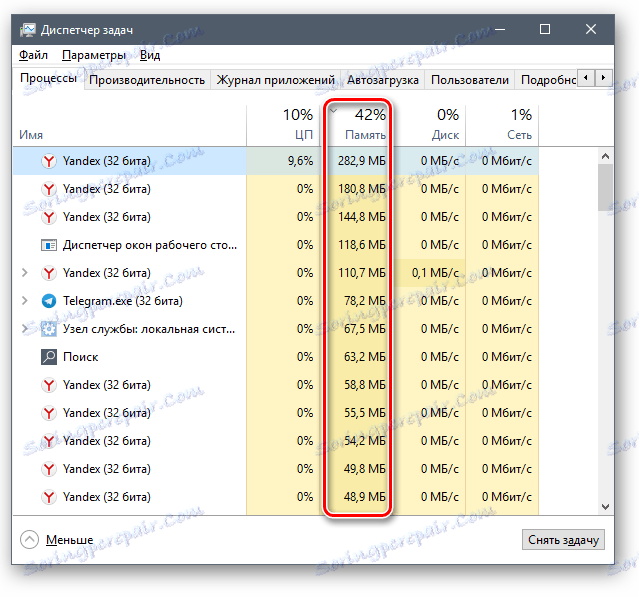Viewport: 639px width, 597px height.
Task: Click the tab strip right arrow
Action: pyautogui.click(x=603, y=77)
